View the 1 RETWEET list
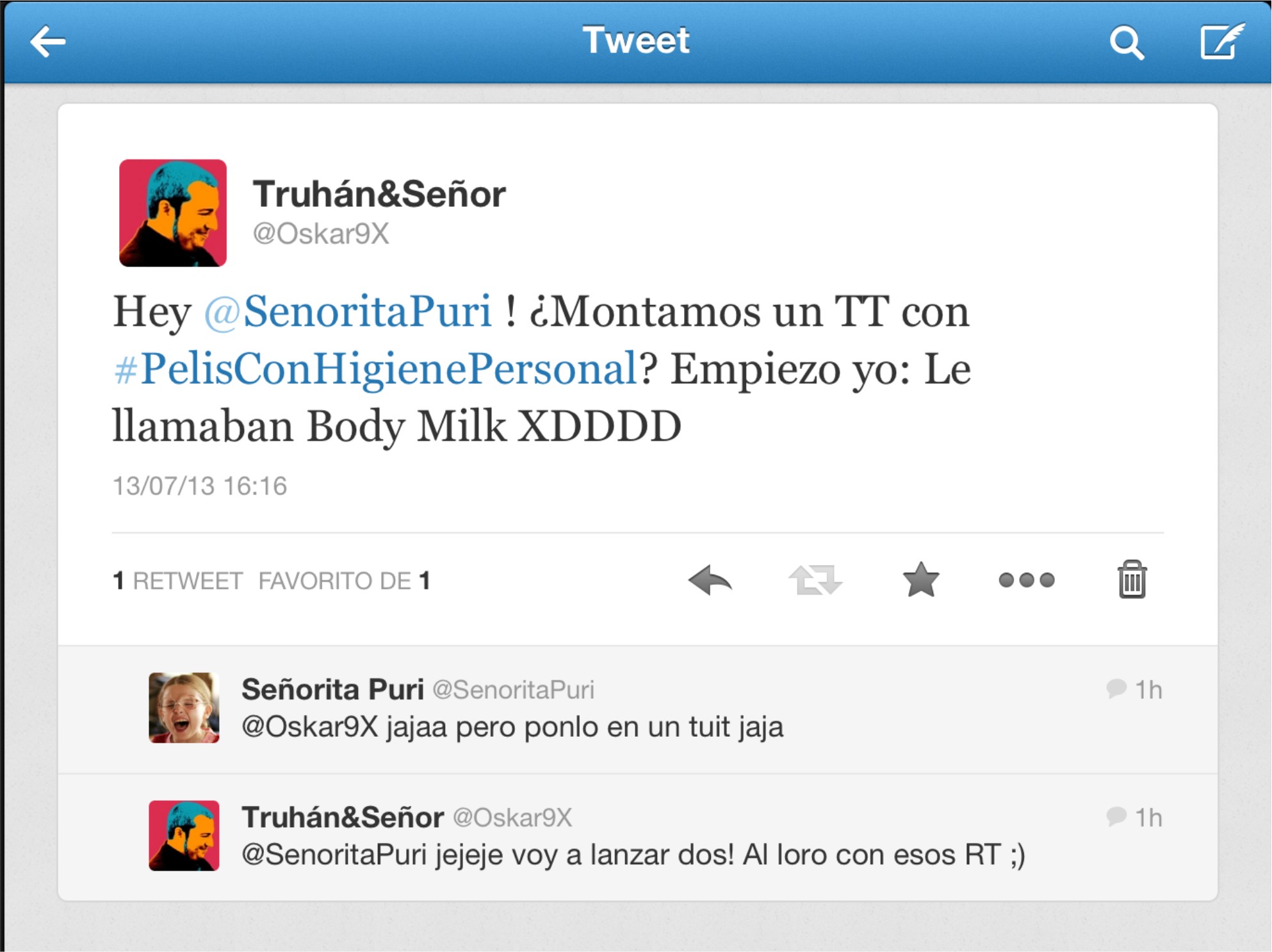Image resolution: width=1272 pixels, height=952 pixels. click(x=177, y=581)
